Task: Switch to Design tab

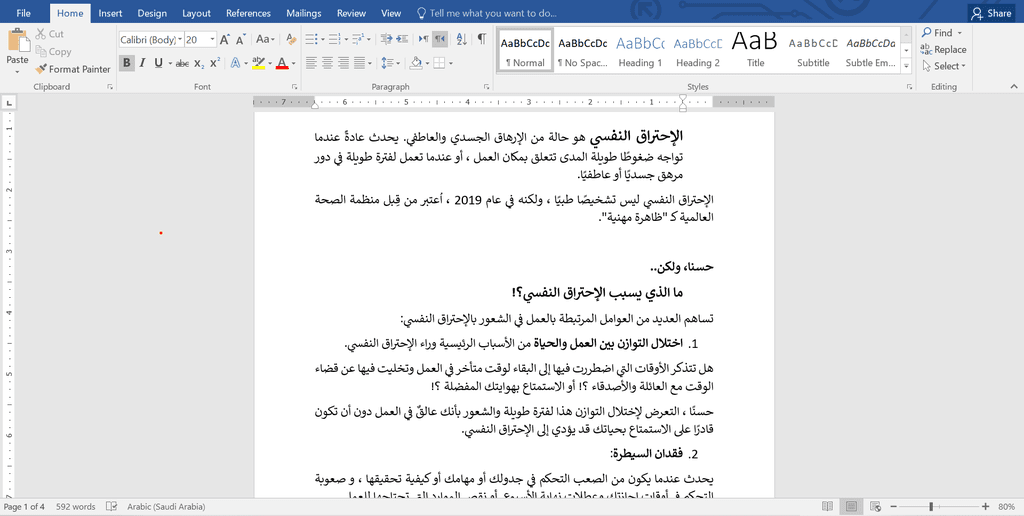Action: pos(152,13)
